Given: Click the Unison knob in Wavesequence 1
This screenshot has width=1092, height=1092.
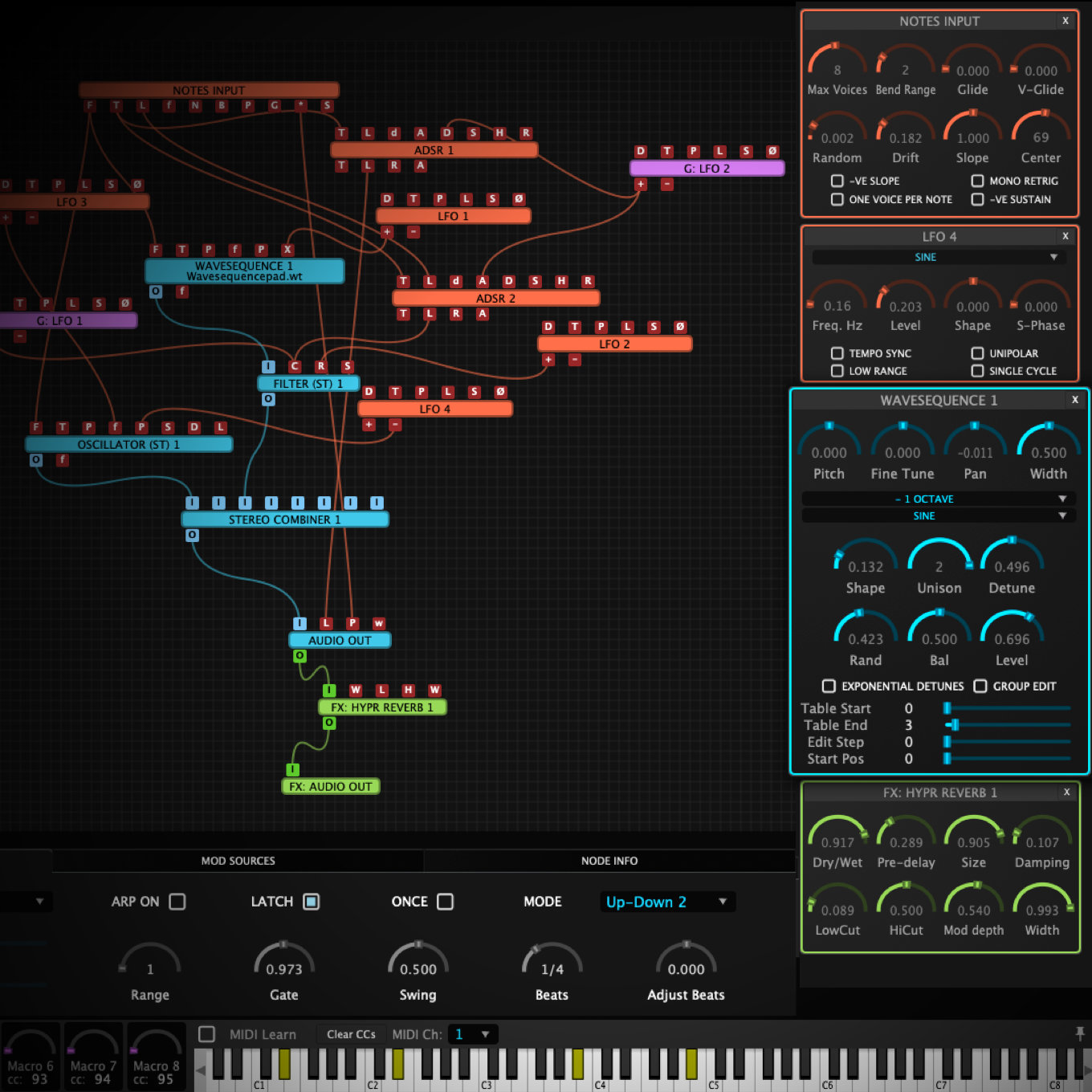Looking at the screenshot, I should click(x=939, y=560).
